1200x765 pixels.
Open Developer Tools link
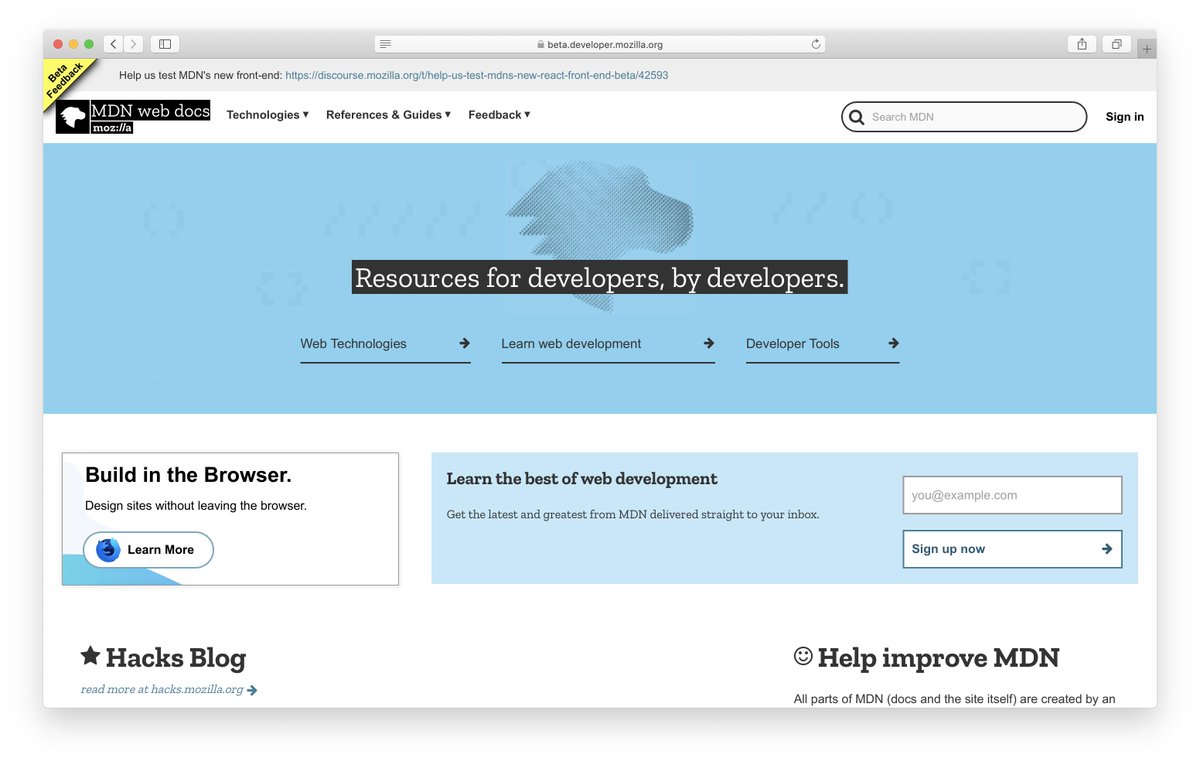coord(822,344)
